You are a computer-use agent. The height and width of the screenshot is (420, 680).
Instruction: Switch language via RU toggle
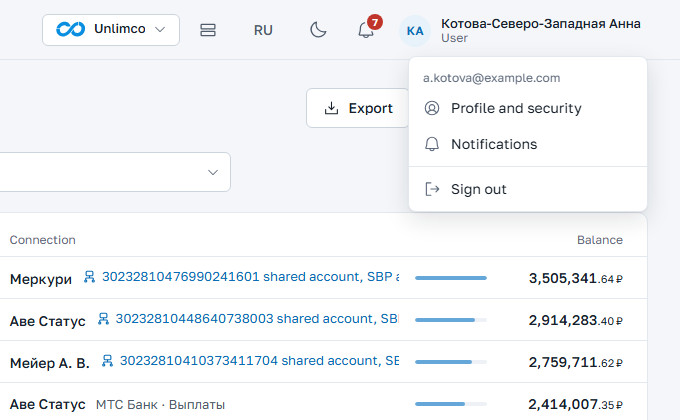[263, 30]
